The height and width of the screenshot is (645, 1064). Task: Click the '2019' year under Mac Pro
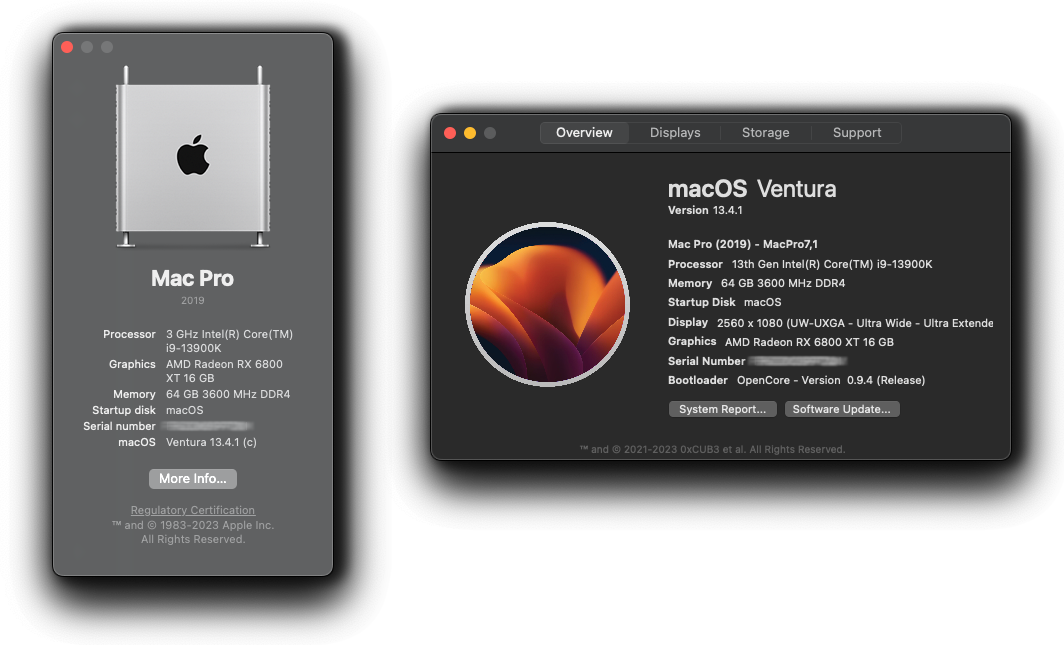coord(193,300)
